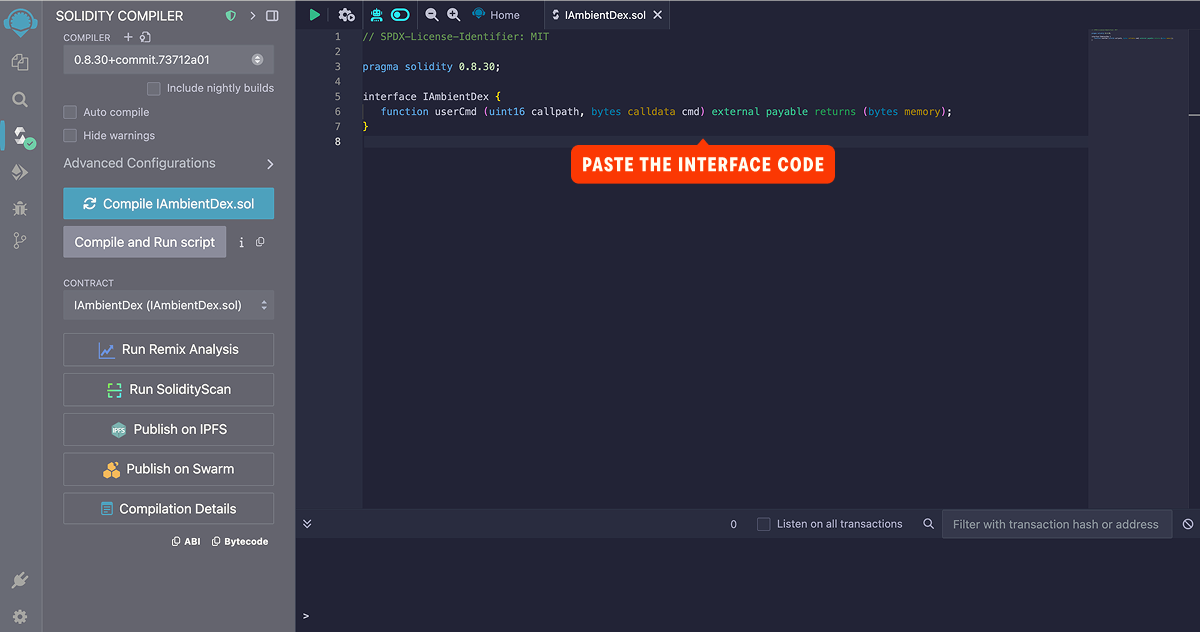Open the Debugger bug icon

tap(20, 208)
